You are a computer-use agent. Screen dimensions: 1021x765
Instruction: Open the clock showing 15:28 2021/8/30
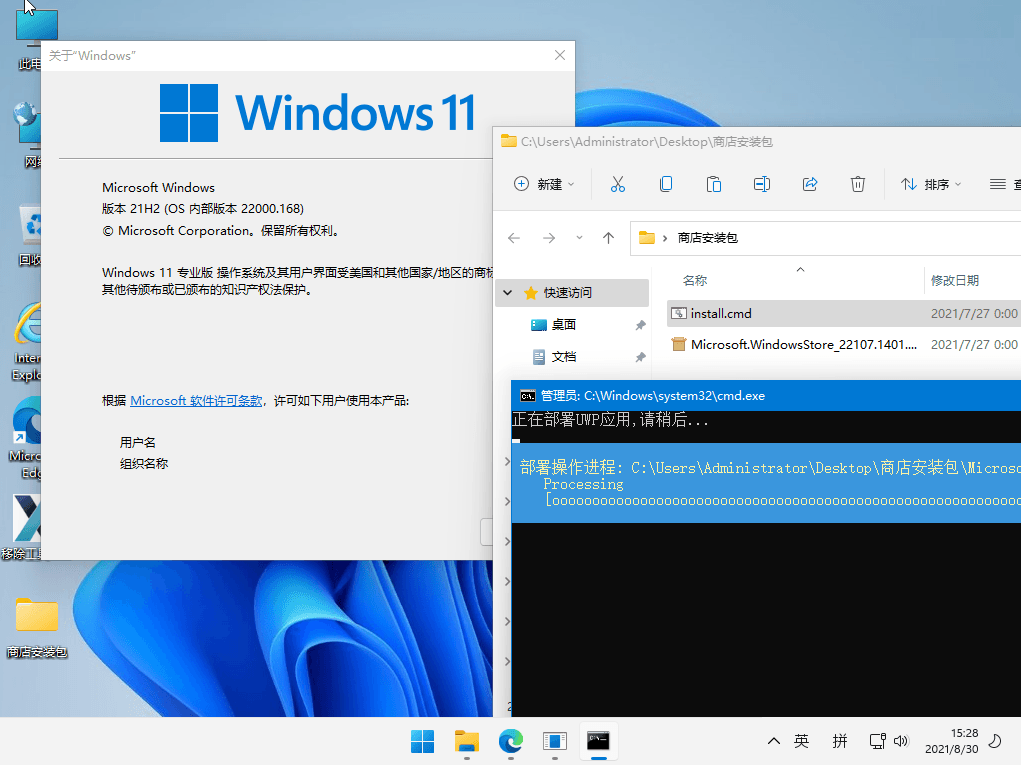coord(951,741)
